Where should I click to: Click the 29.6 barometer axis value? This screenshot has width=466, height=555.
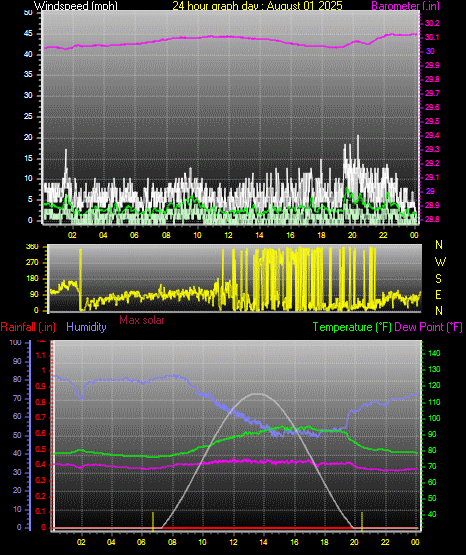tap(432, 107)
